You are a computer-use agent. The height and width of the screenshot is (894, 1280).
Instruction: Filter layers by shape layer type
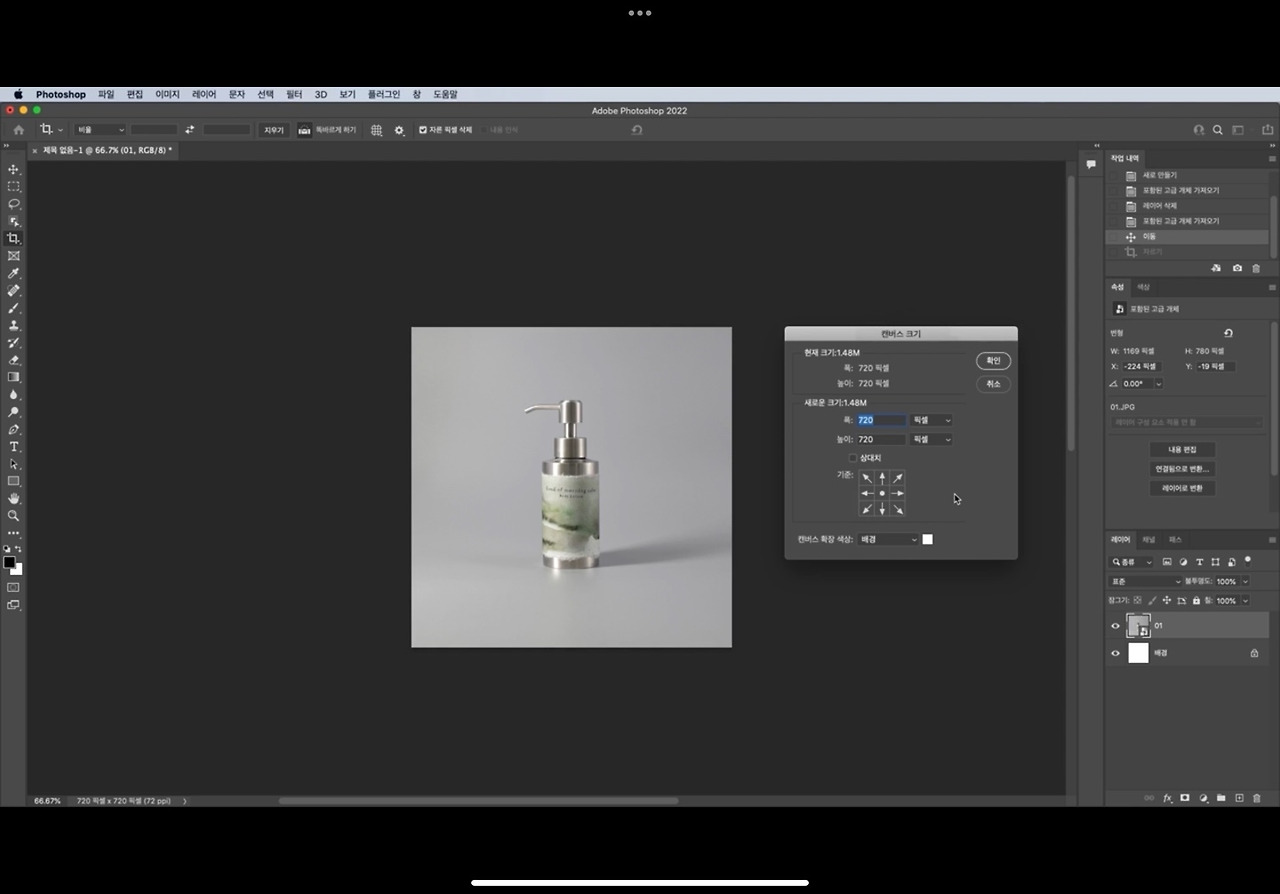coord(1215,562)
